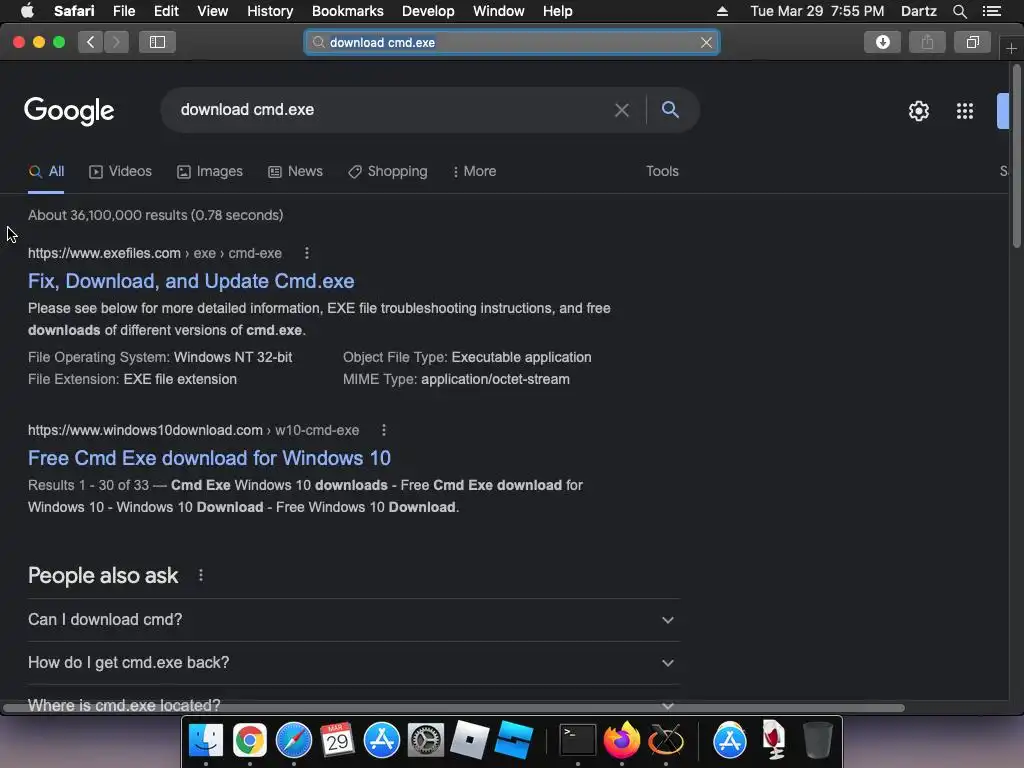Viewport: 1024px width, 768px height.
Task: Open 'Free Cmd Exe download for Windows 10'
Action: 209,458
